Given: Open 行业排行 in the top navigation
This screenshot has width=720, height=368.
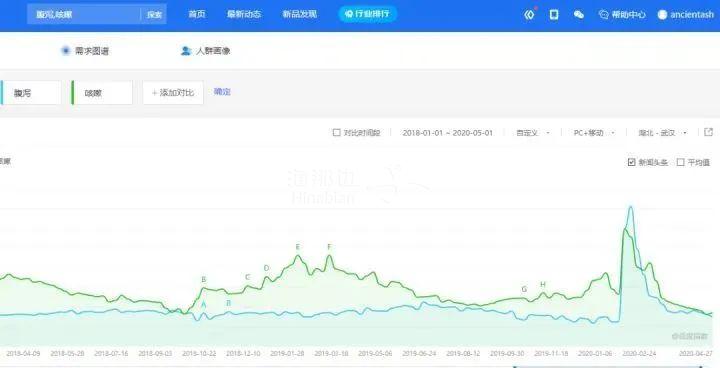Looking at the screenshot, I should tap(367, 14).
